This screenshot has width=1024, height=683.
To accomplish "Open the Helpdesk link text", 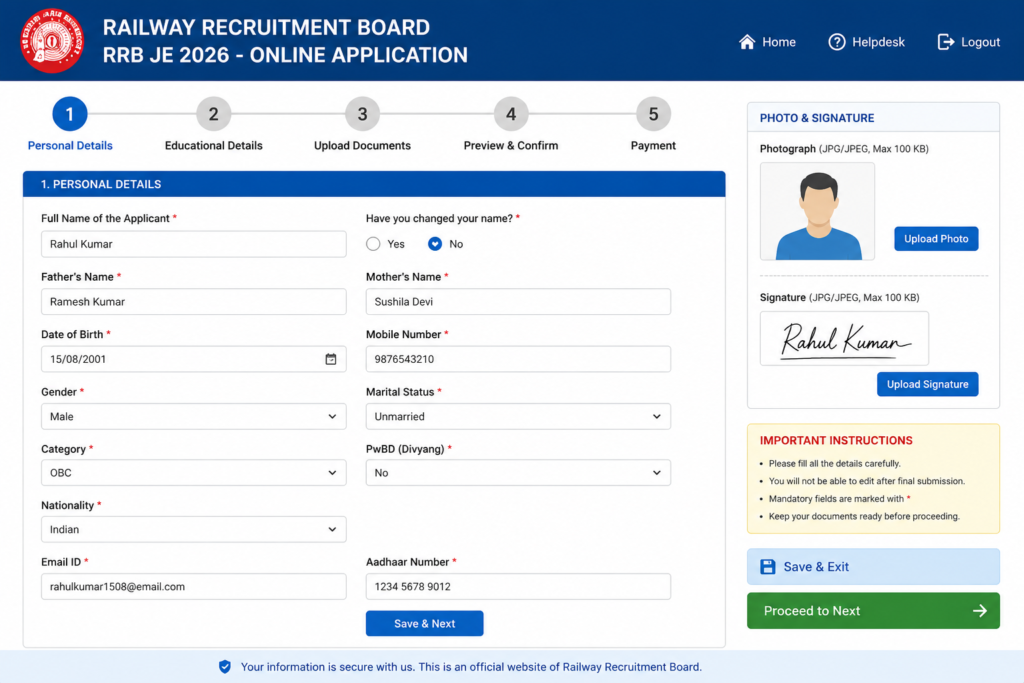I will [x=878, y=42].
